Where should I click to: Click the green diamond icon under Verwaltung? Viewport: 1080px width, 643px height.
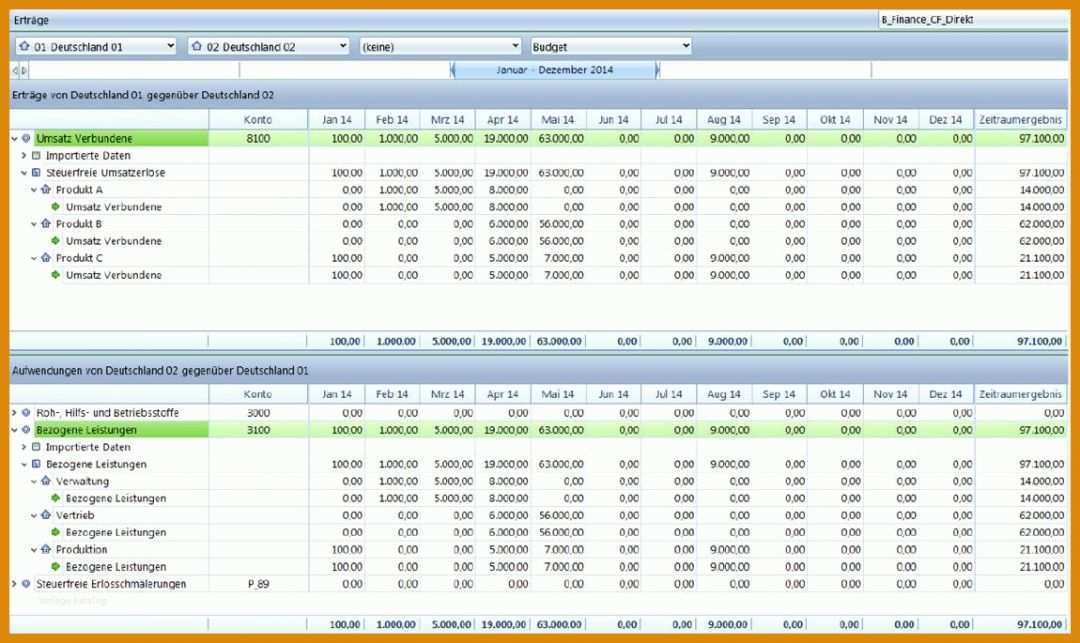(56, 498)
